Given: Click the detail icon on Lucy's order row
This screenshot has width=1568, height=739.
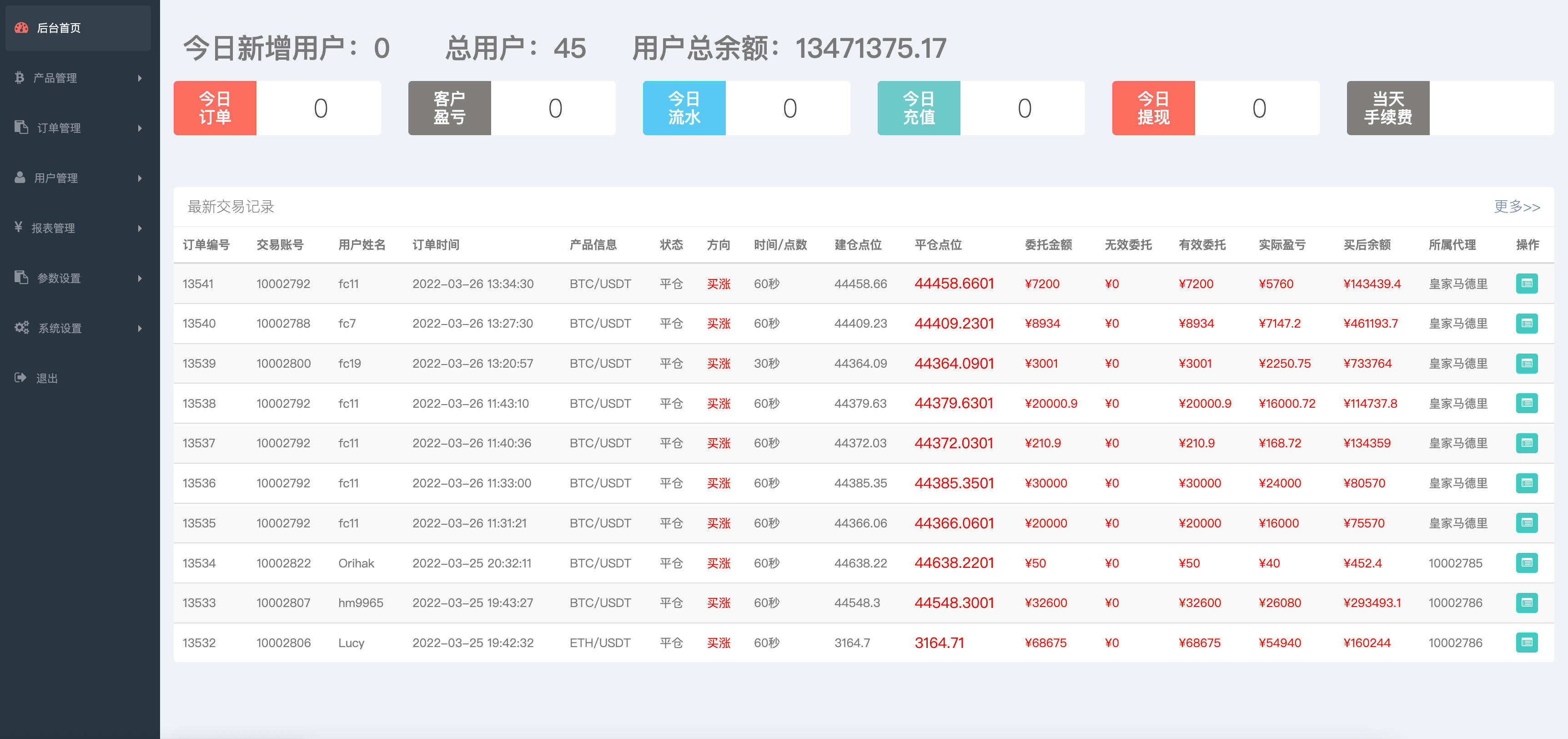Looking at the screenshot, I should point(1527,642).
